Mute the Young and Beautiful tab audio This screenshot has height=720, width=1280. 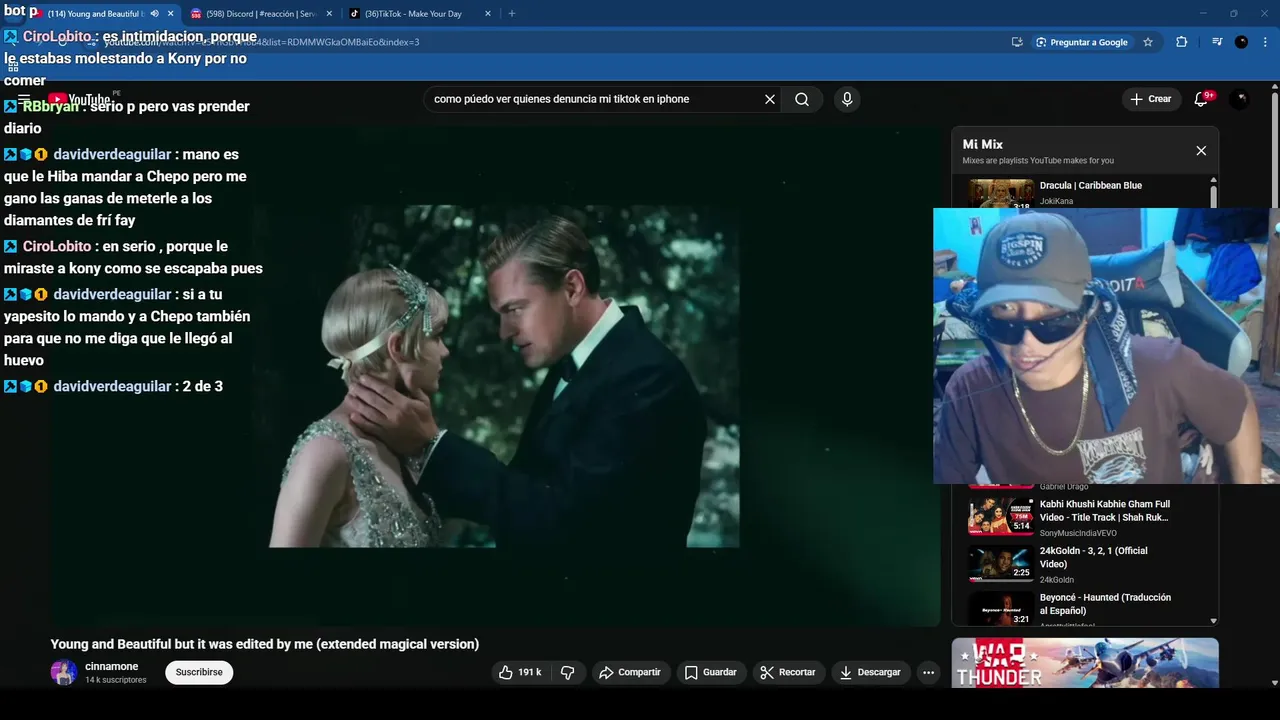tap(154, 14)
